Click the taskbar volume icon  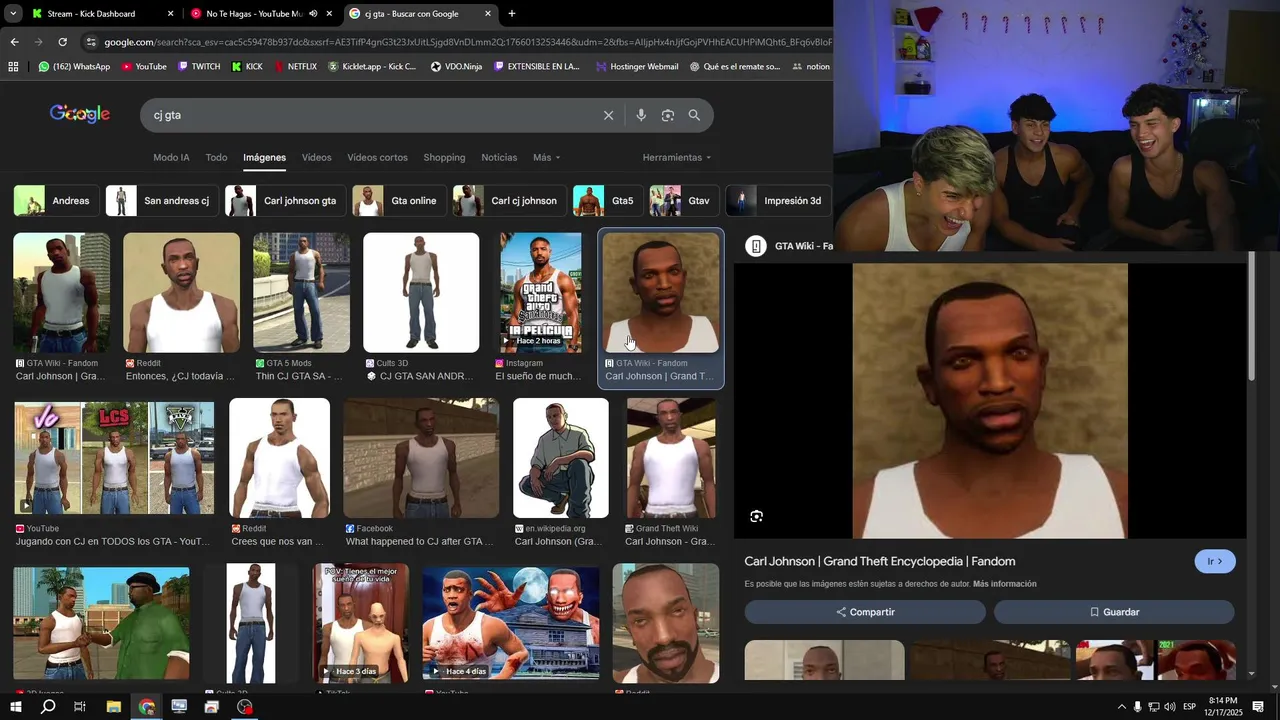[x=1169, y=707]
